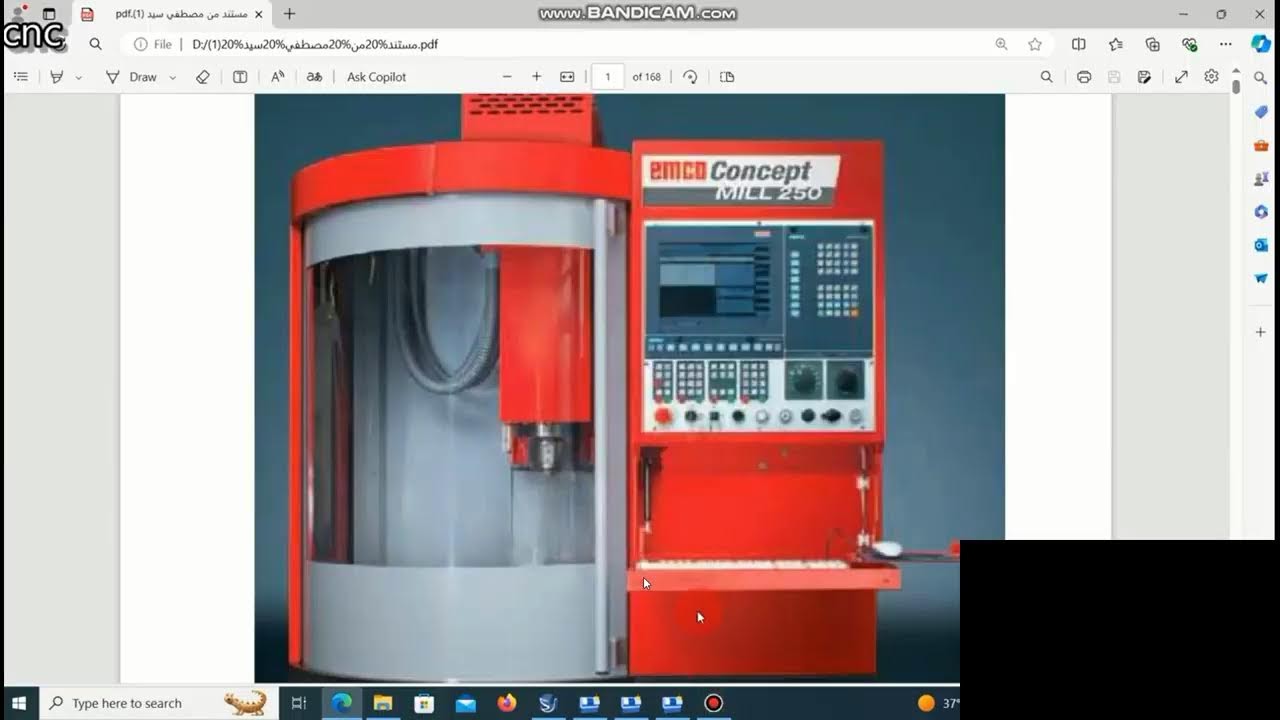
Task: Open the Edge sidebar Search
Action: [x=1261, y=78]
